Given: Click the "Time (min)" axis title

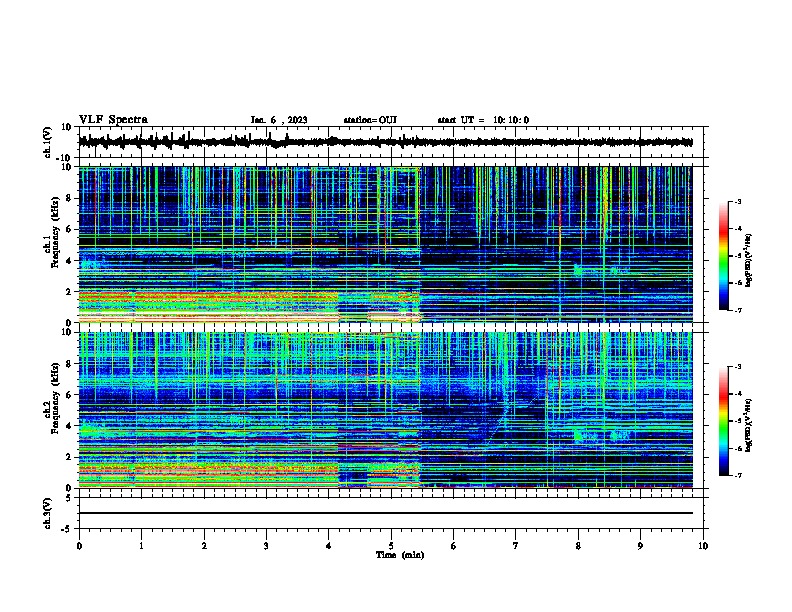Looking at the screenshot, I should pos(400,555).
